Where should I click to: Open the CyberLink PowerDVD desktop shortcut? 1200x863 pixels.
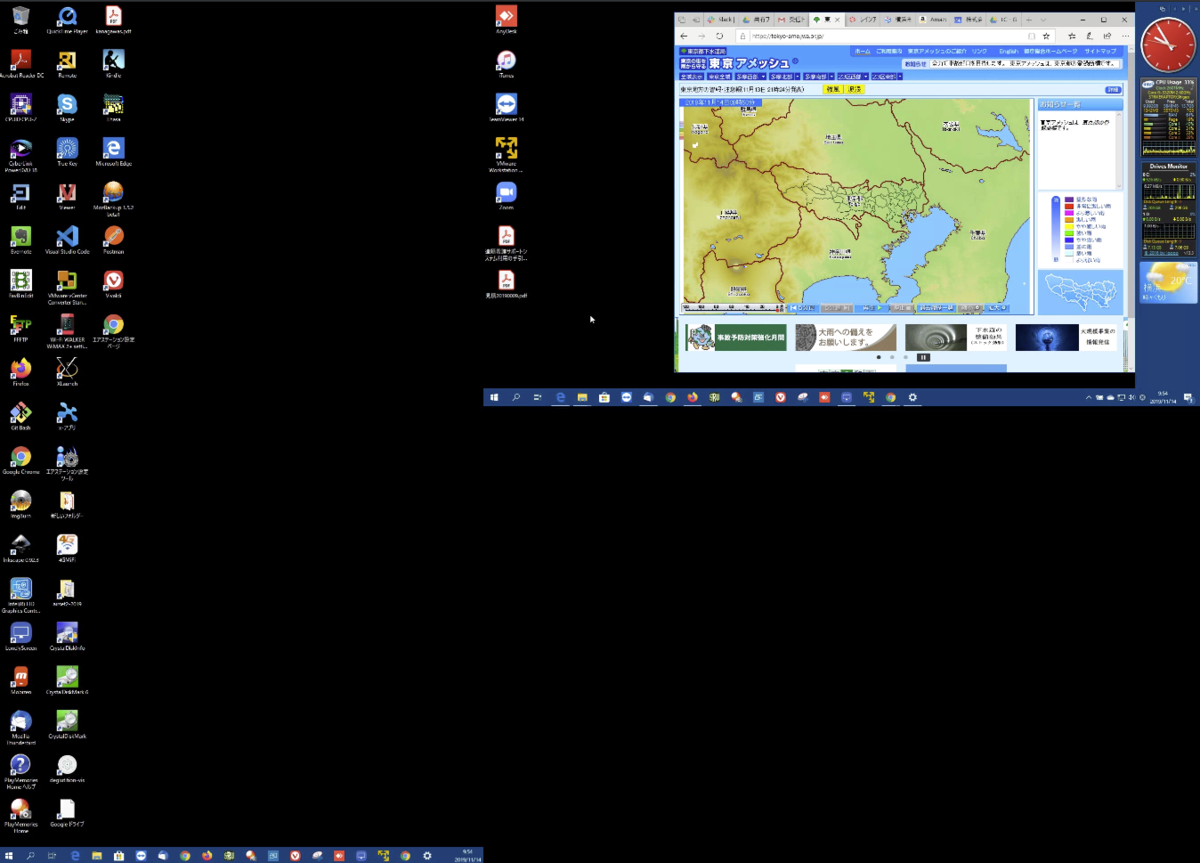pyautogui.click(x=20, y=153)
